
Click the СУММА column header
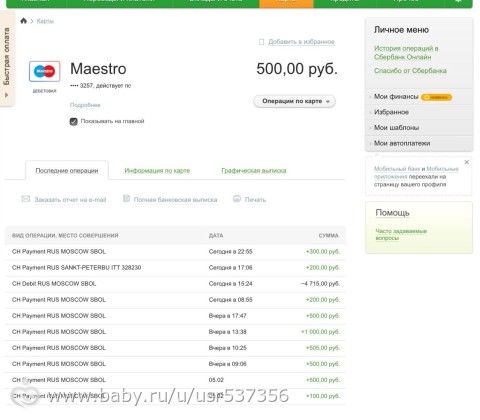(328, 236)
